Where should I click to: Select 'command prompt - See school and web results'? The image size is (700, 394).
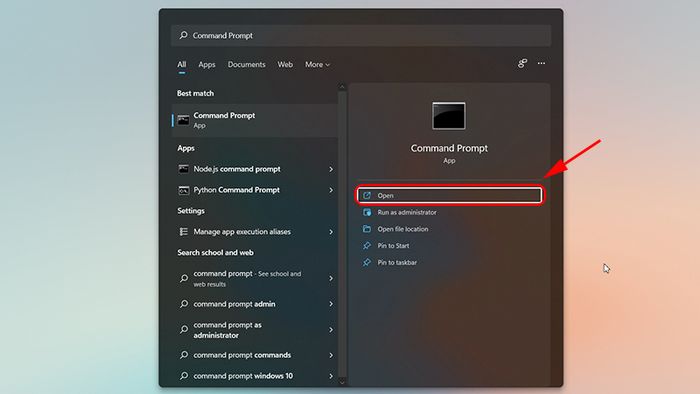point(254,278)
